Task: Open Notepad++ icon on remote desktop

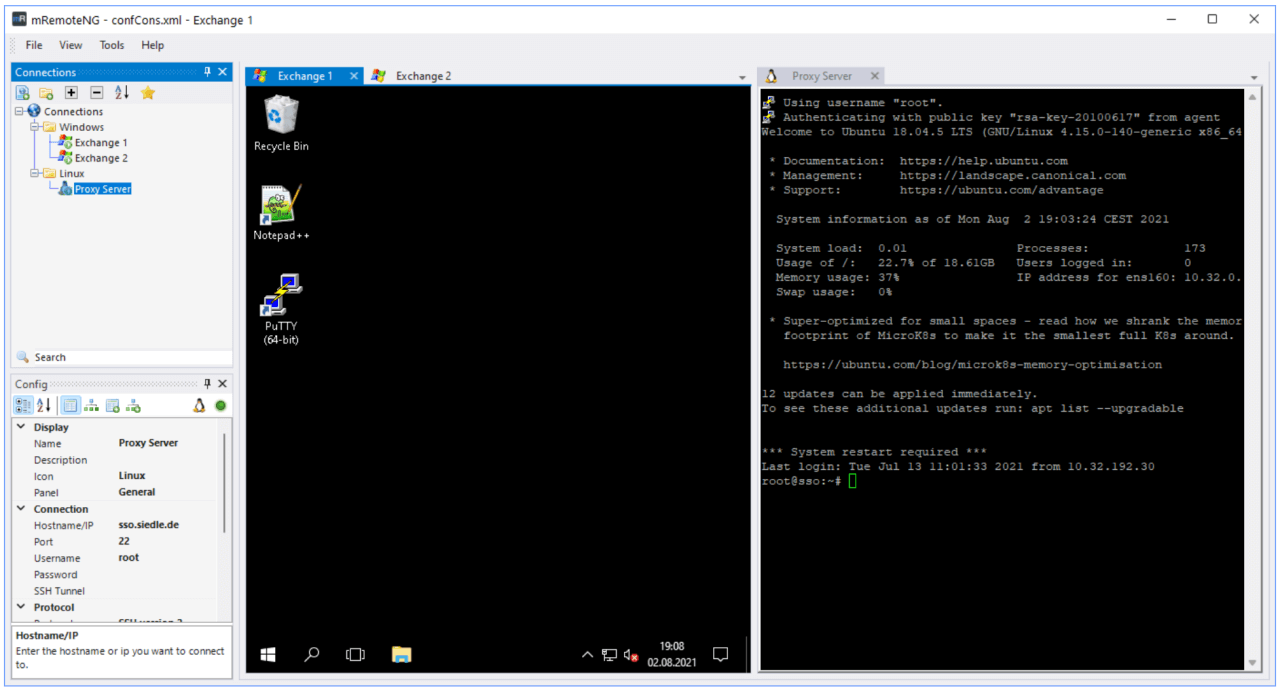Action: tap(281, 212)
